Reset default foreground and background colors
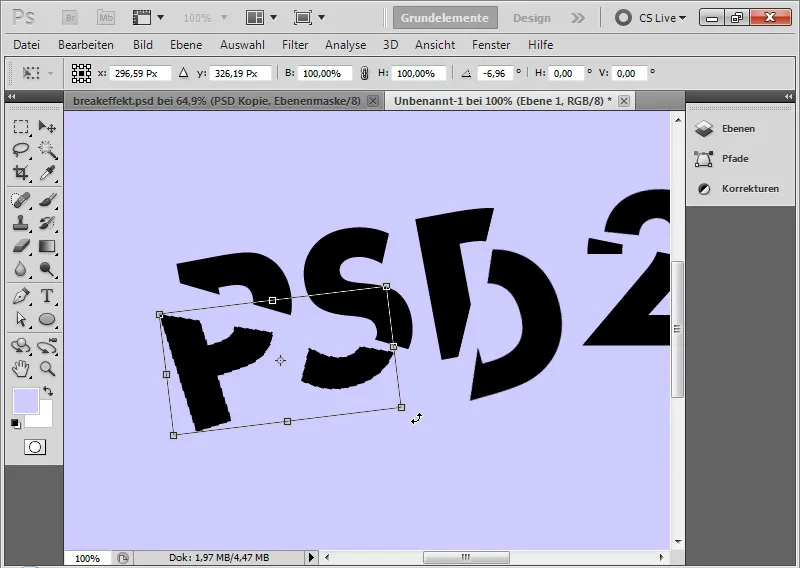The width and height of the screenshot is (800, 568). (16, 424)
